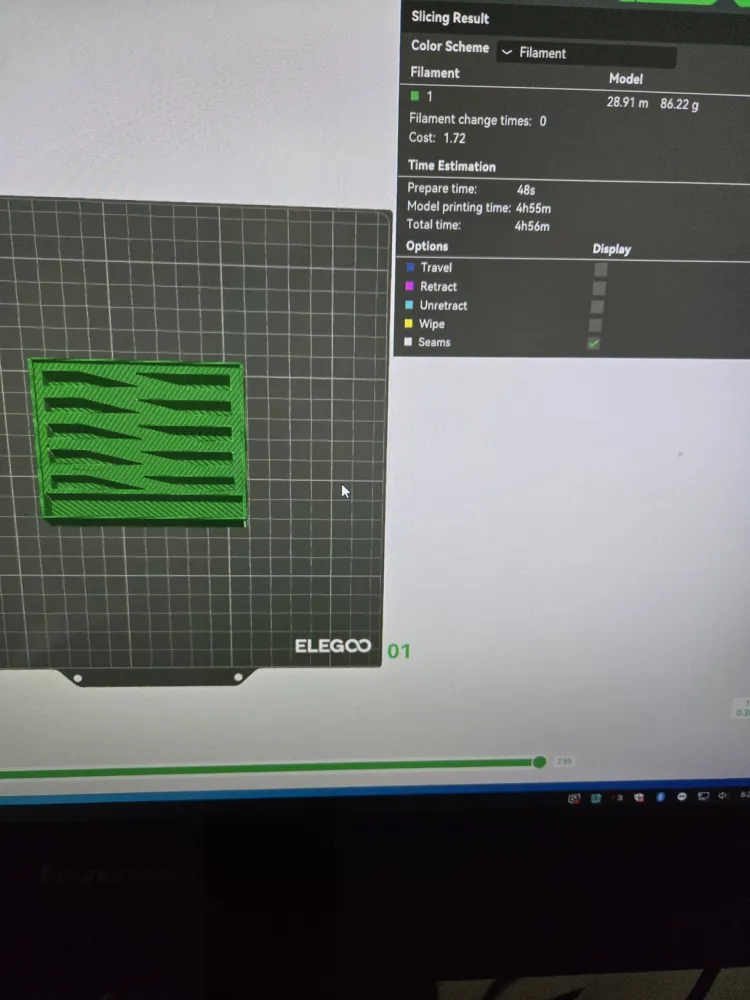Viewport: 750px width, 1000px height.
Task: Open the Bluetooth tray icon
Action: tap(660, 797)
